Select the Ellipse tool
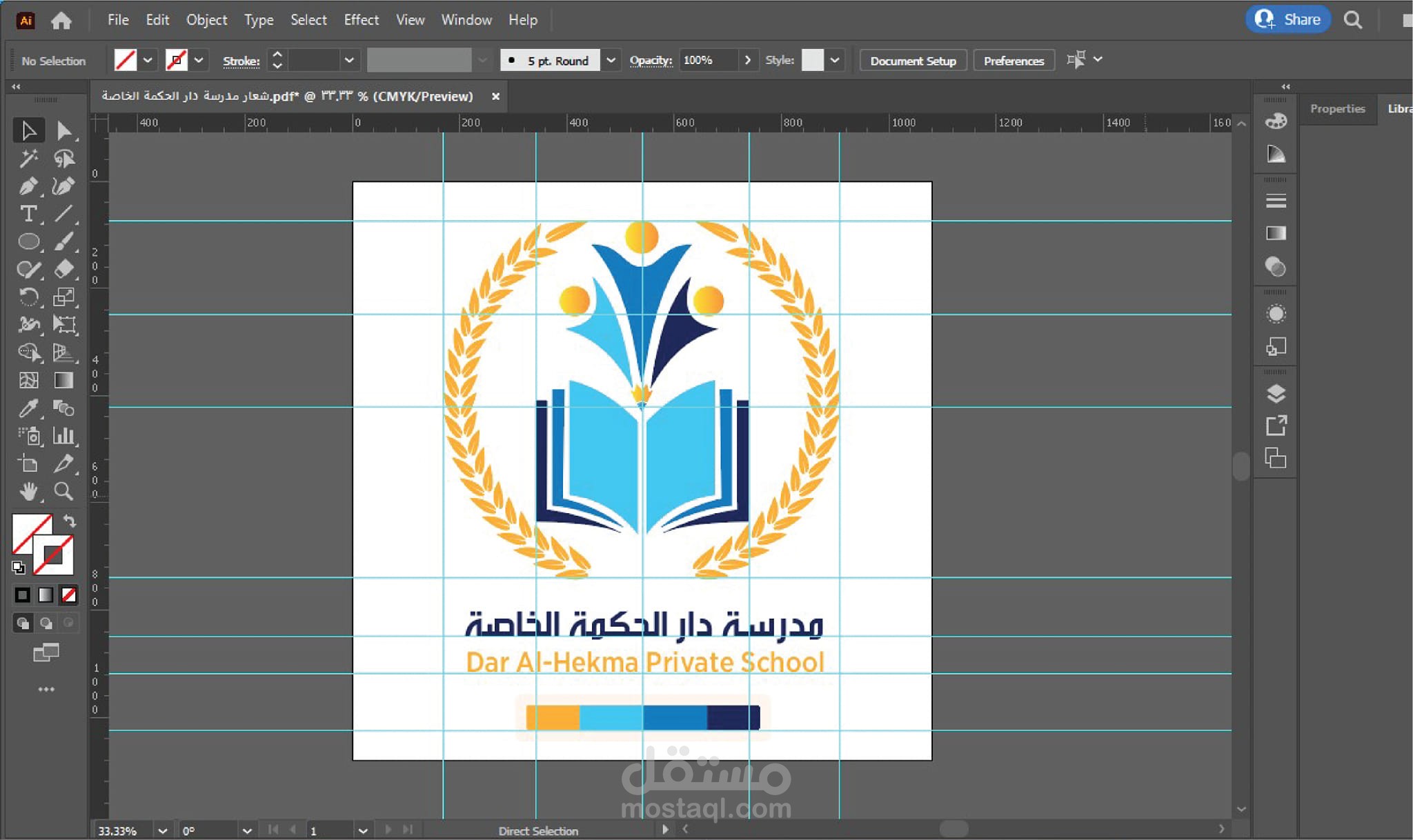 click(x=28, y=241)
